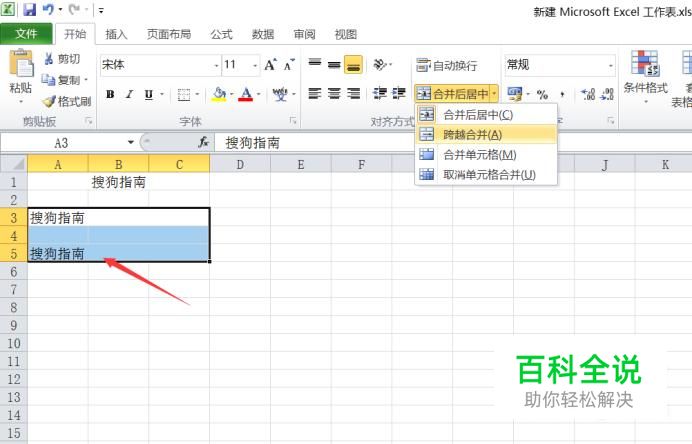Click the select all corner button

pos(14,164)
